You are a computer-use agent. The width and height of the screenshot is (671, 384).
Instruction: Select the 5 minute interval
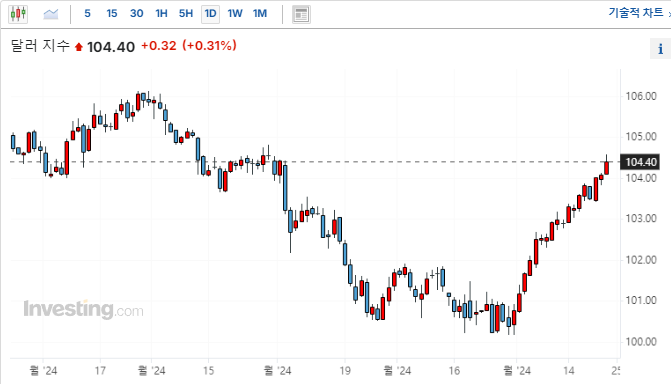pos(87,14)
